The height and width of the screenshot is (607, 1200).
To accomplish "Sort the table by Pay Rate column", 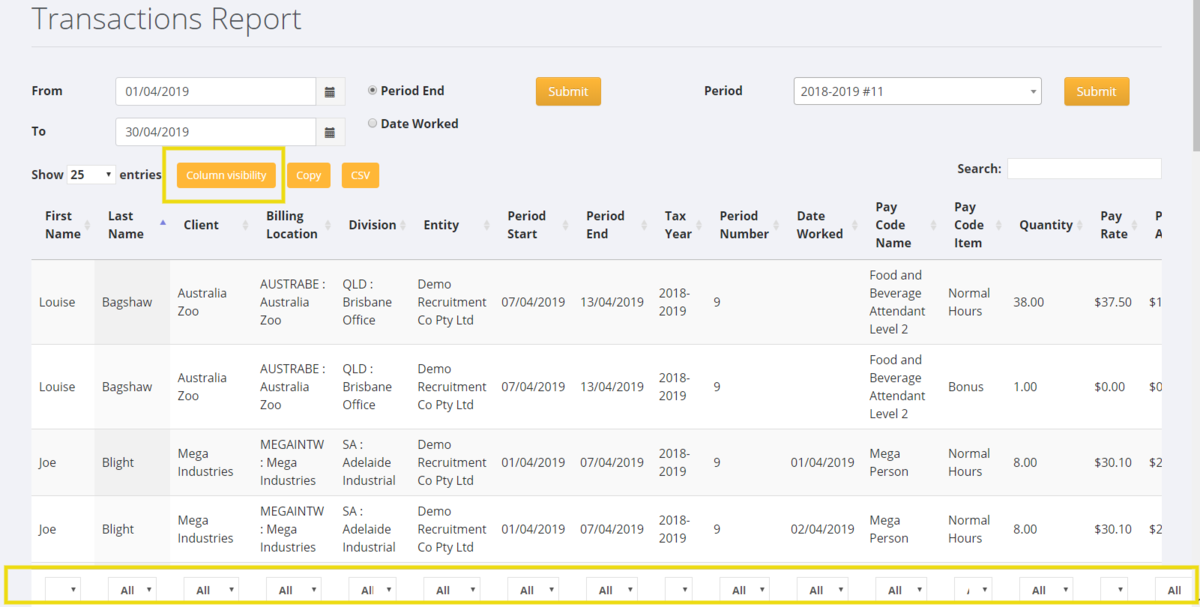I will pyautogui.click(x=1112, y=224).
